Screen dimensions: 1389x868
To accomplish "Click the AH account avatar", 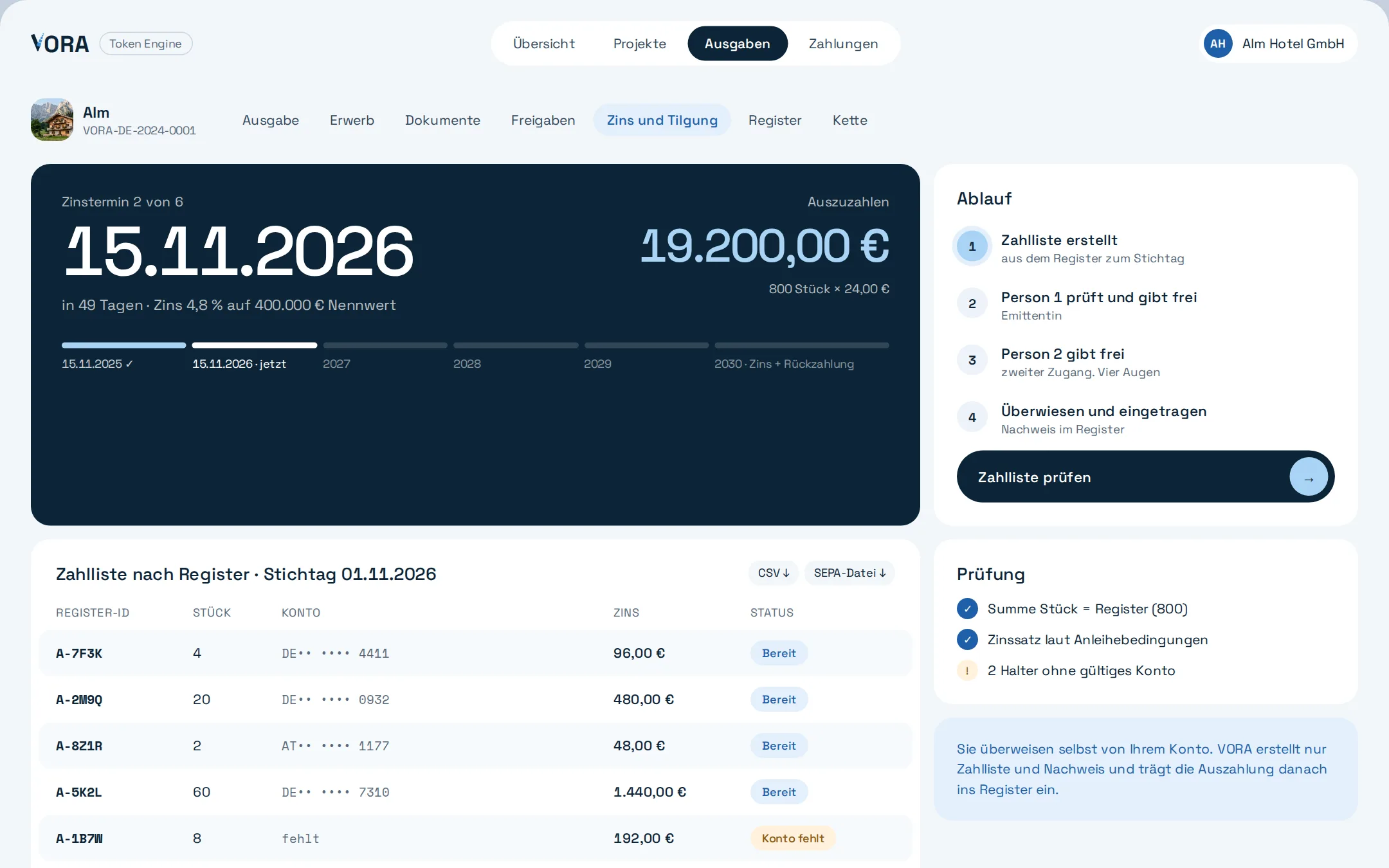I will (x=1217, y=44).
